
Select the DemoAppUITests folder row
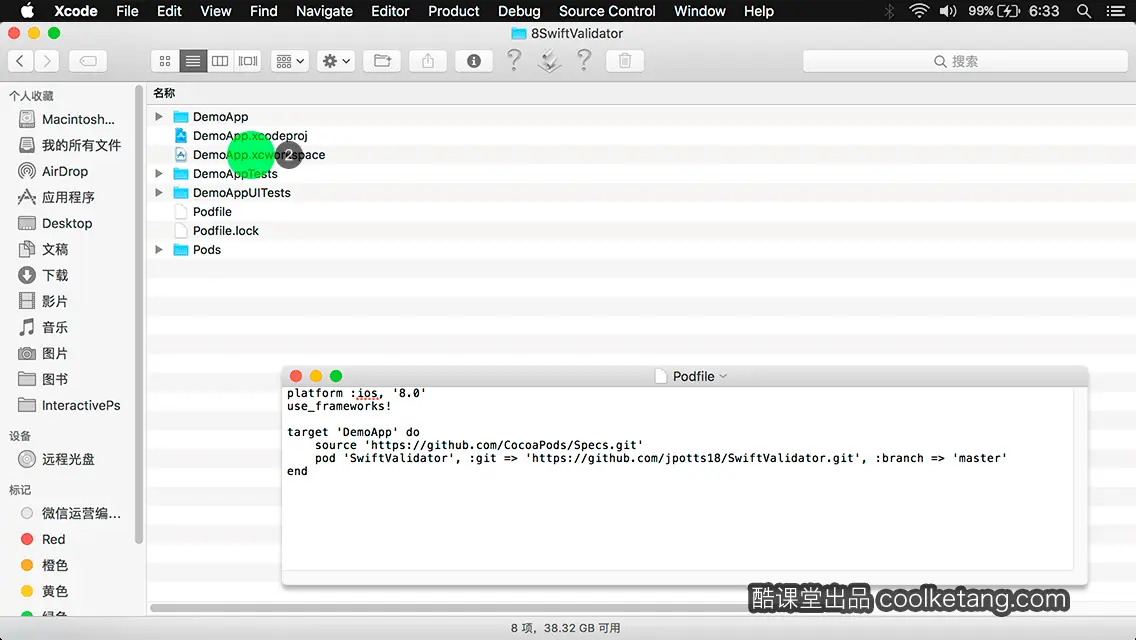pos(241,193)
